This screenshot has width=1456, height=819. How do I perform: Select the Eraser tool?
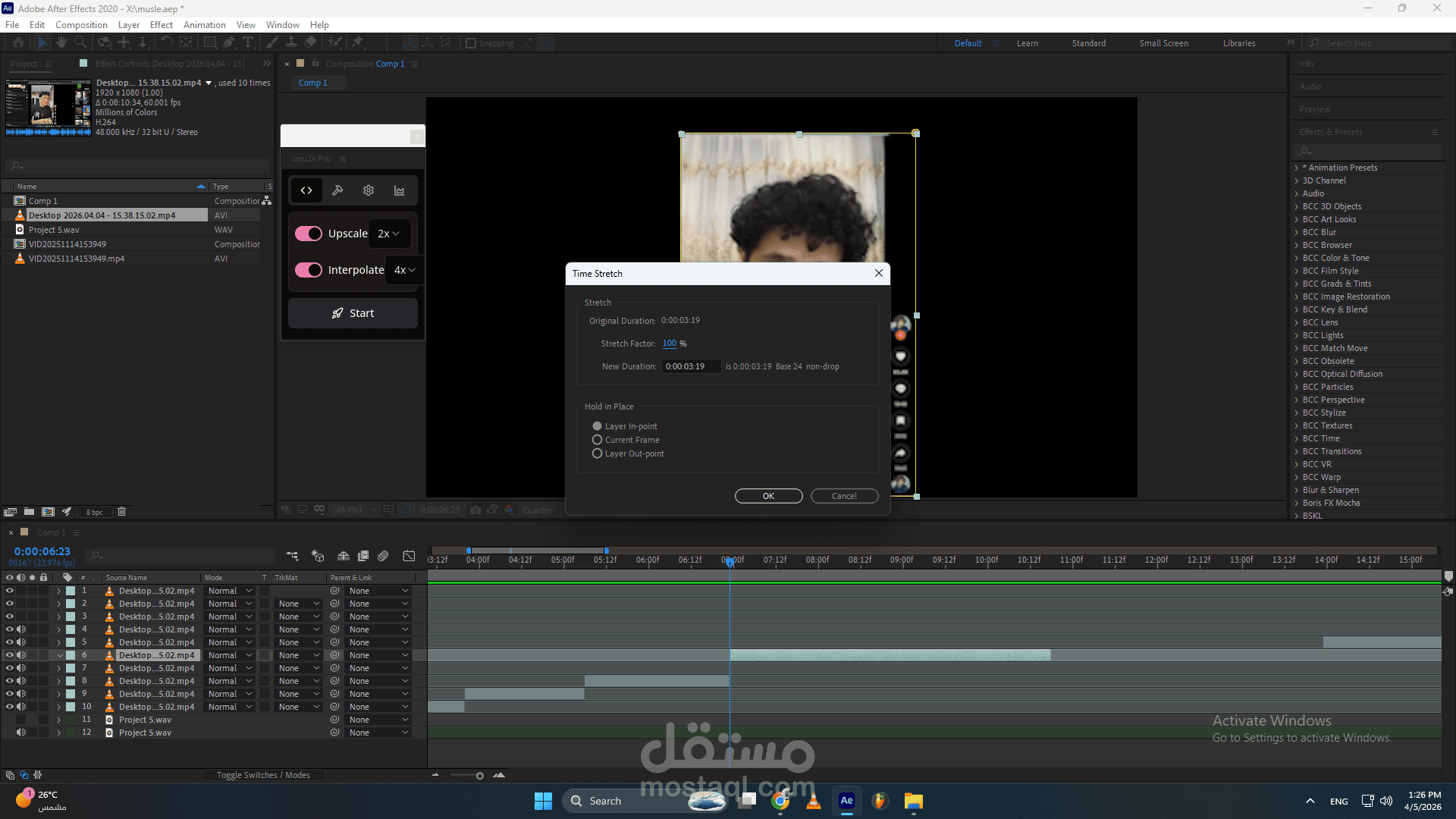click(x=311, y=43)
